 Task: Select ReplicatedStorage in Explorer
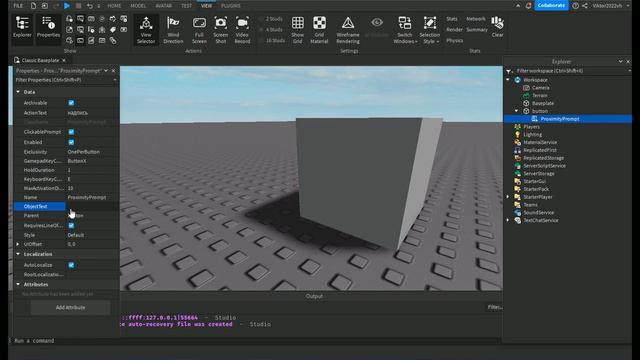tap(543, 158)
